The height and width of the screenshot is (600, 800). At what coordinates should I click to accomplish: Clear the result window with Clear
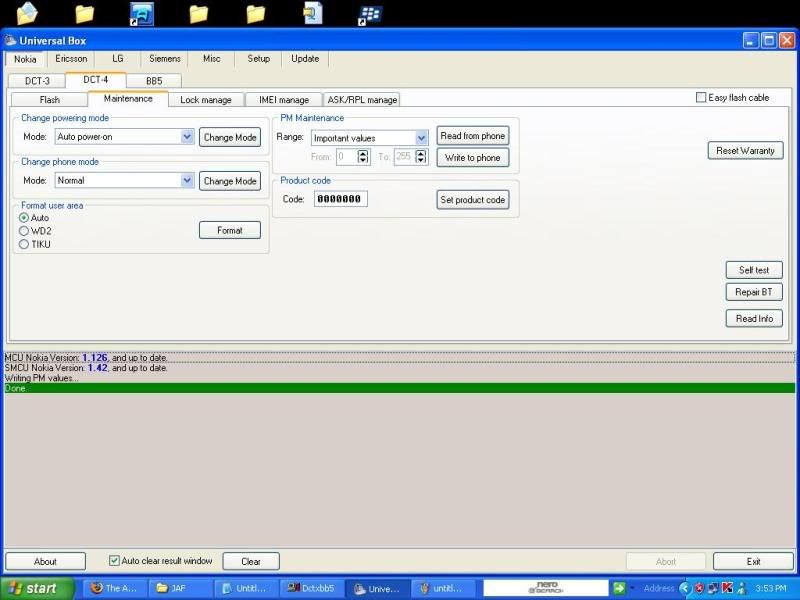pos(251,561)
